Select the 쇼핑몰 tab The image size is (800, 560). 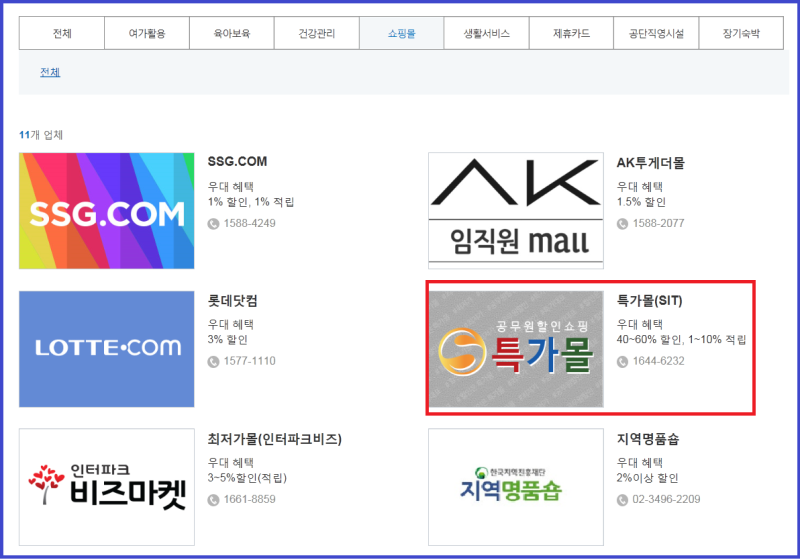[402, 33]
